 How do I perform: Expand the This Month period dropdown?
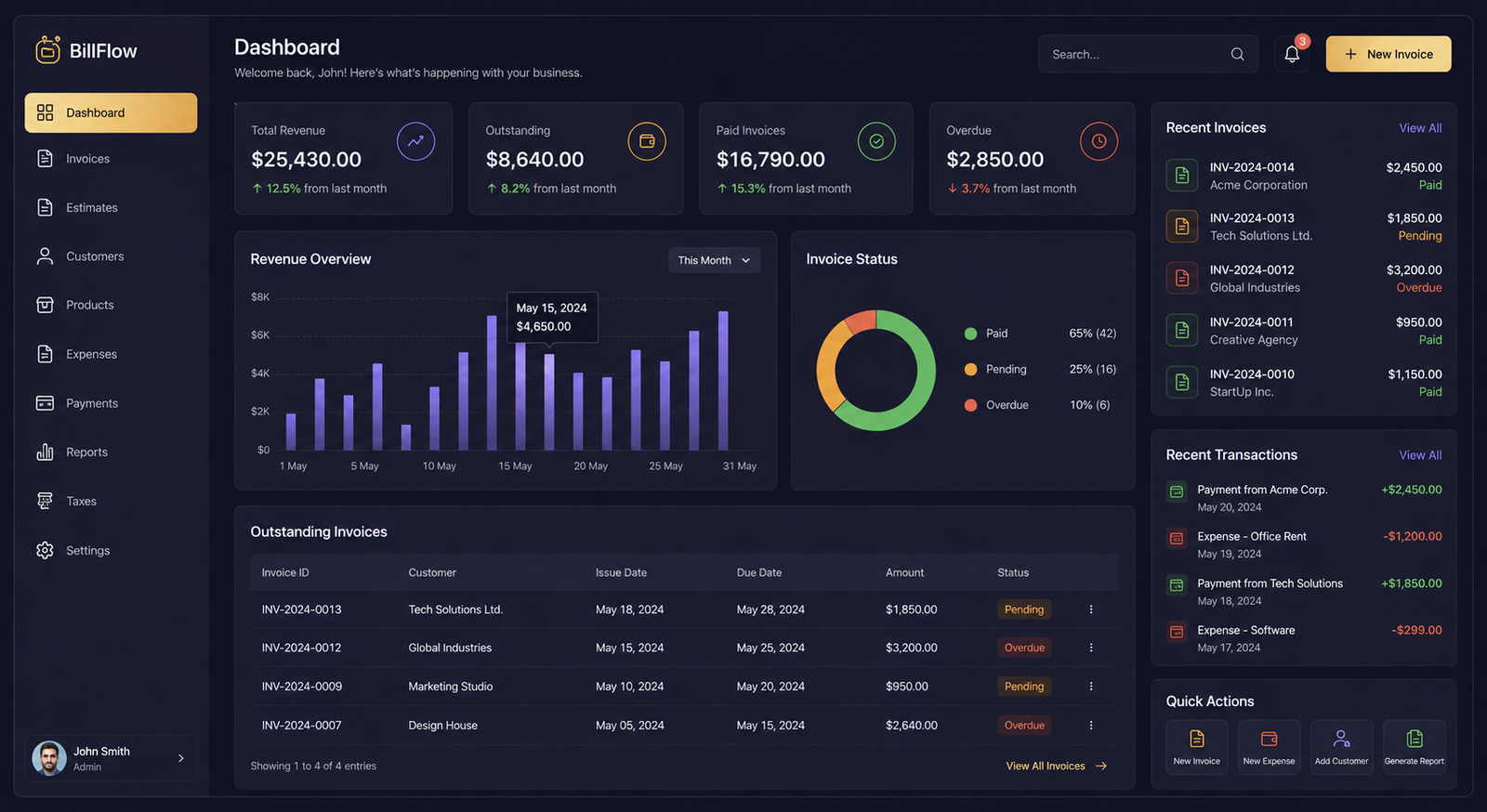[x=714, y=260]
